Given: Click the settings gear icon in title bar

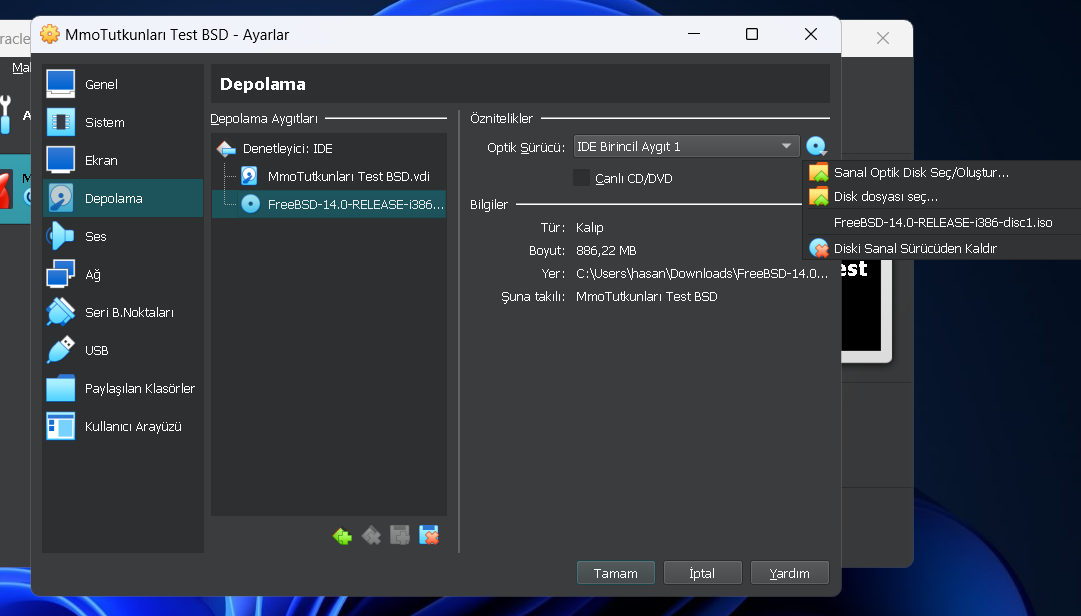Looking at the screenshot, I should click(x=50, y=34).
